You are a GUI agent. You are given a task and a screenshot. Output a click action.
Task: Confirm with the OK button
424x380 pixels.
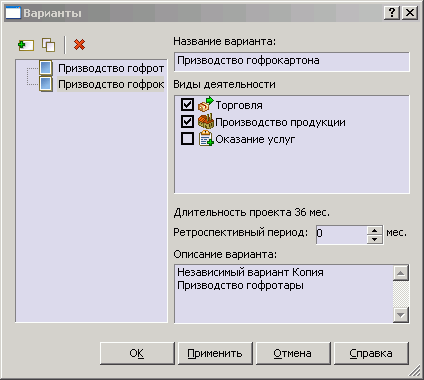pos(137,353)
